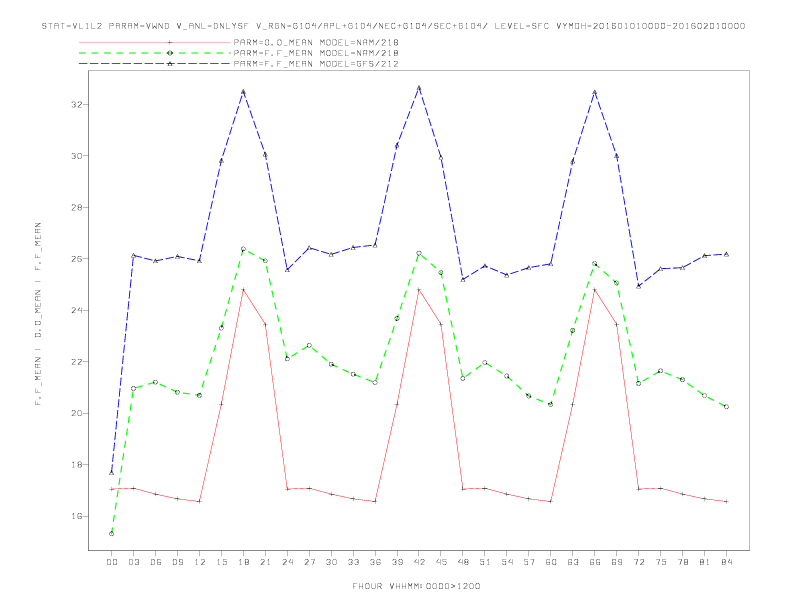Click x-axis forecast hour label 60
Screen dimensions: 792x612
(x=551, y=562)
